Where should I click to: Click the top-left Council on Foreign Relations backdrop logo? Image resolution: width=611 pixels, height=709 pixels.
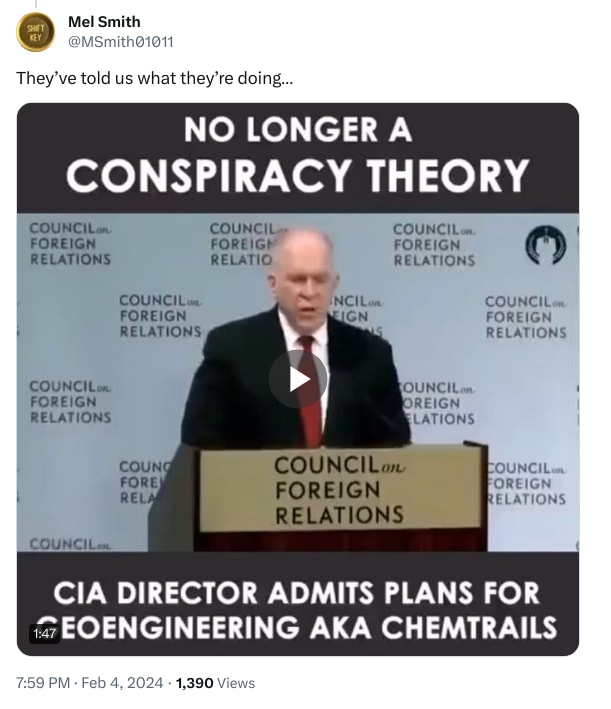70,244
